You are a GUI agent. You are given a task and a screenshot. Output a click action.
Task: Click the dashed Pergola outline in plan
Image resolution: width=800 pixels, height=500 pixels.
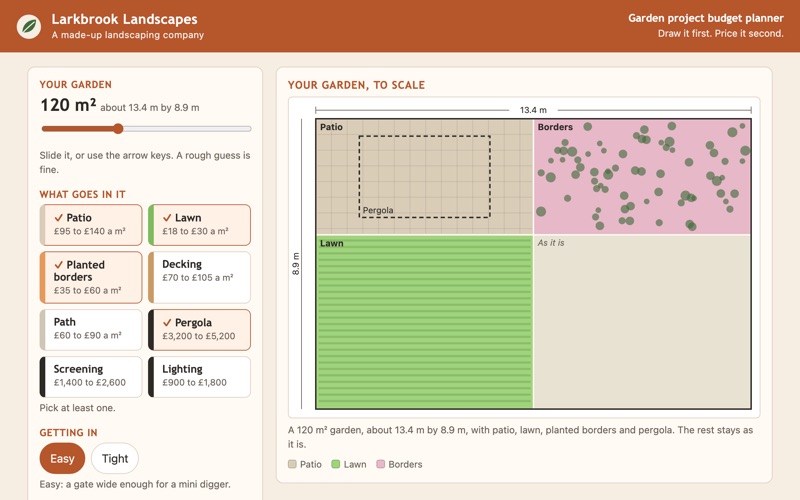[424, 177]
